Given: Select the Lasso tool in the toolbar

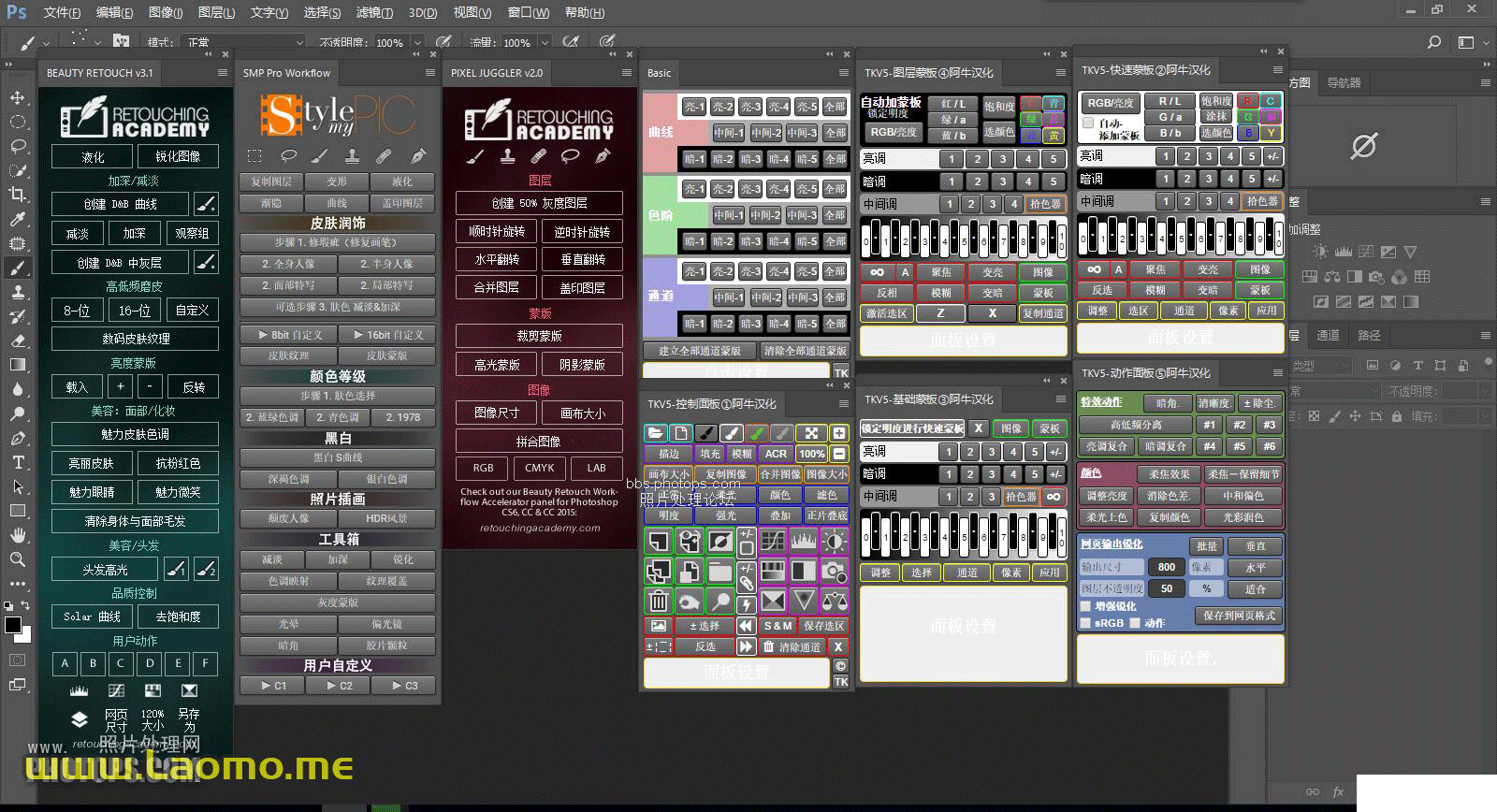Looking at the screenshot, I should coord(18,146).
